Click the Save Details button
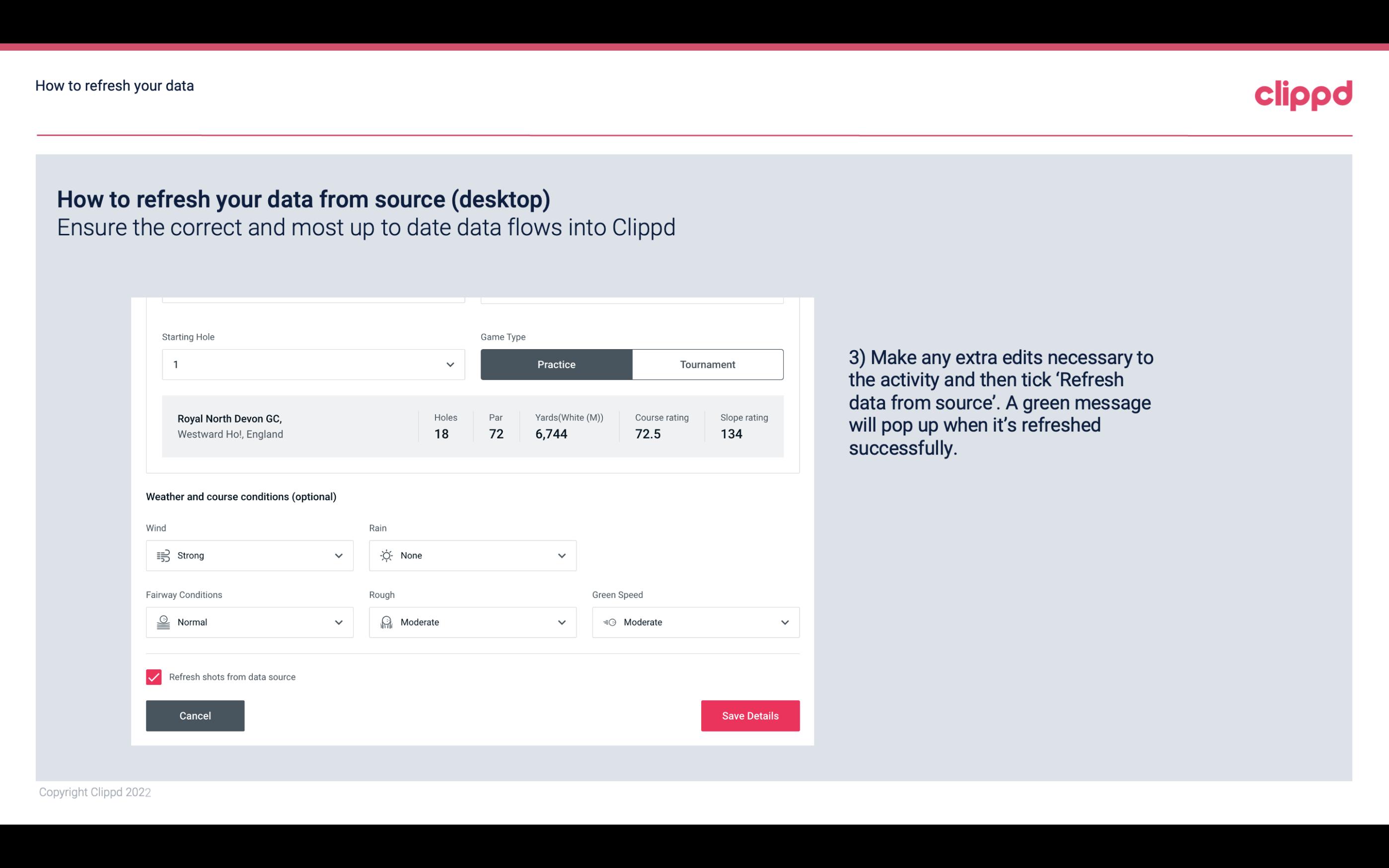Viewport: 1389px width, 868px height. pos(750,715)
